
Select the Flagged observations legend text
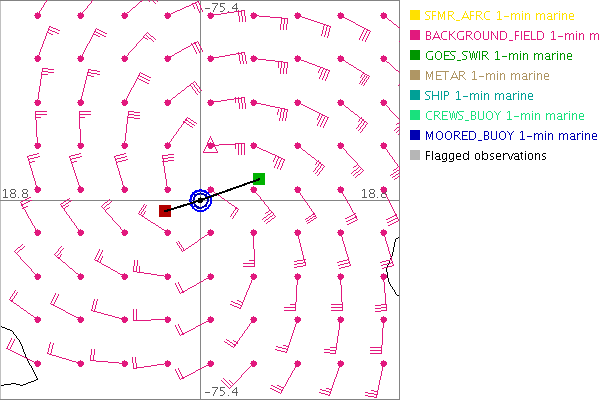[x=485, y=155]
